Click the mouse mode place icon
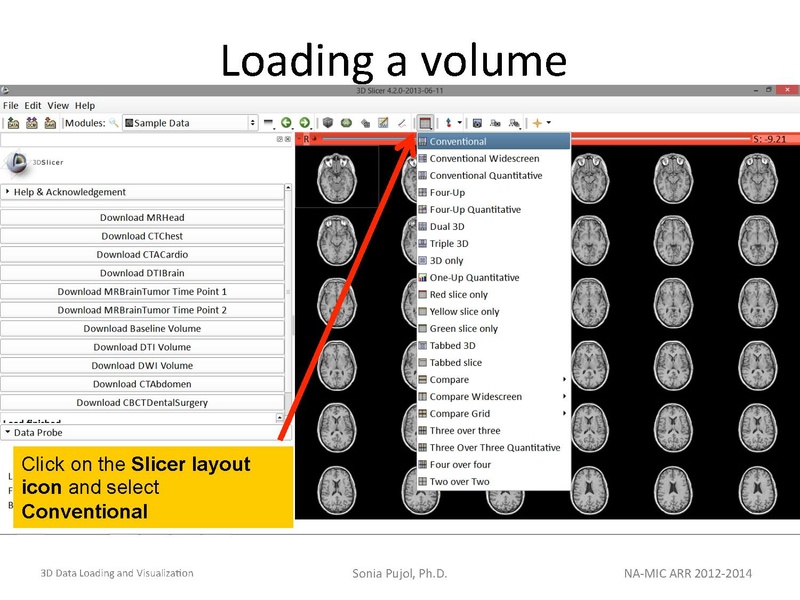This screenshot has width=800, height=600. pos(448,123)
